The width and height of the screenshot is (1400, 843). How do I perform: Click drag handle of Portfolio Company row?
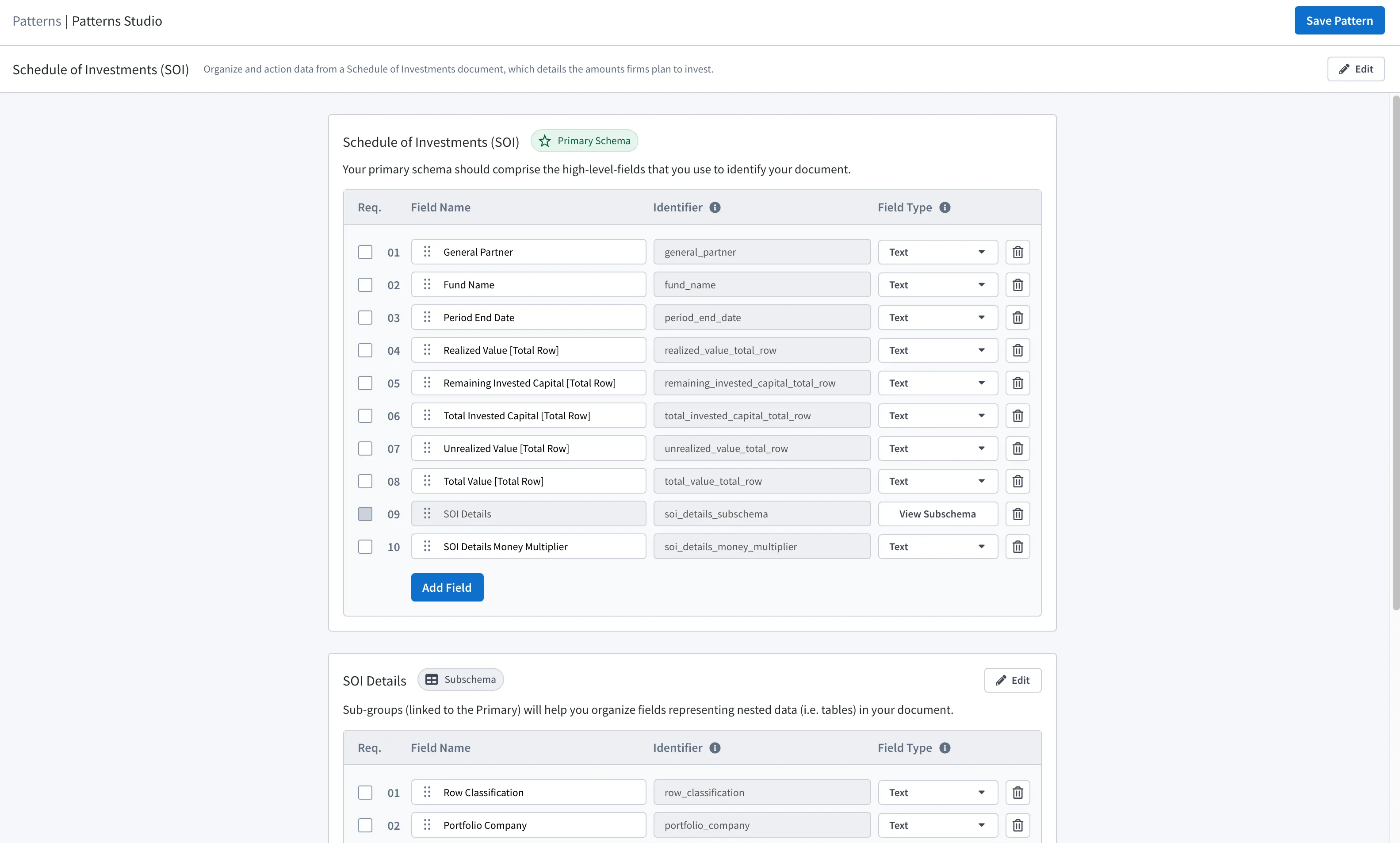[x=427, y=825]
